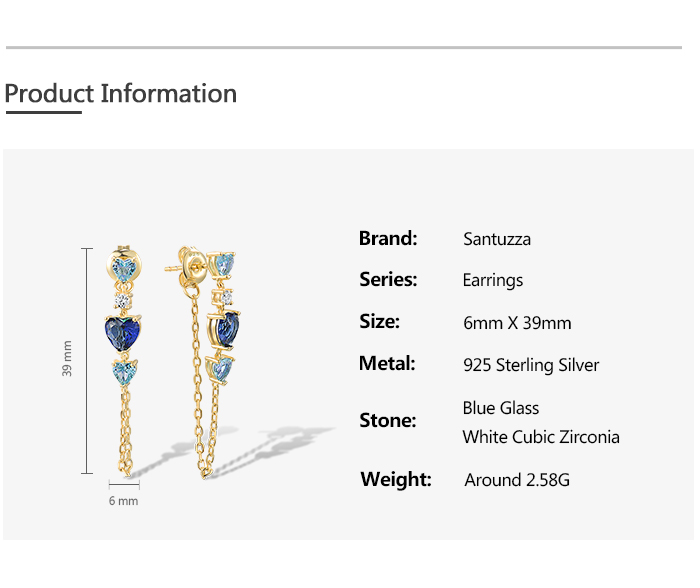The width and height of the screenshot is (700, 588).
Task: Click the Brand label
Action: 388,238
